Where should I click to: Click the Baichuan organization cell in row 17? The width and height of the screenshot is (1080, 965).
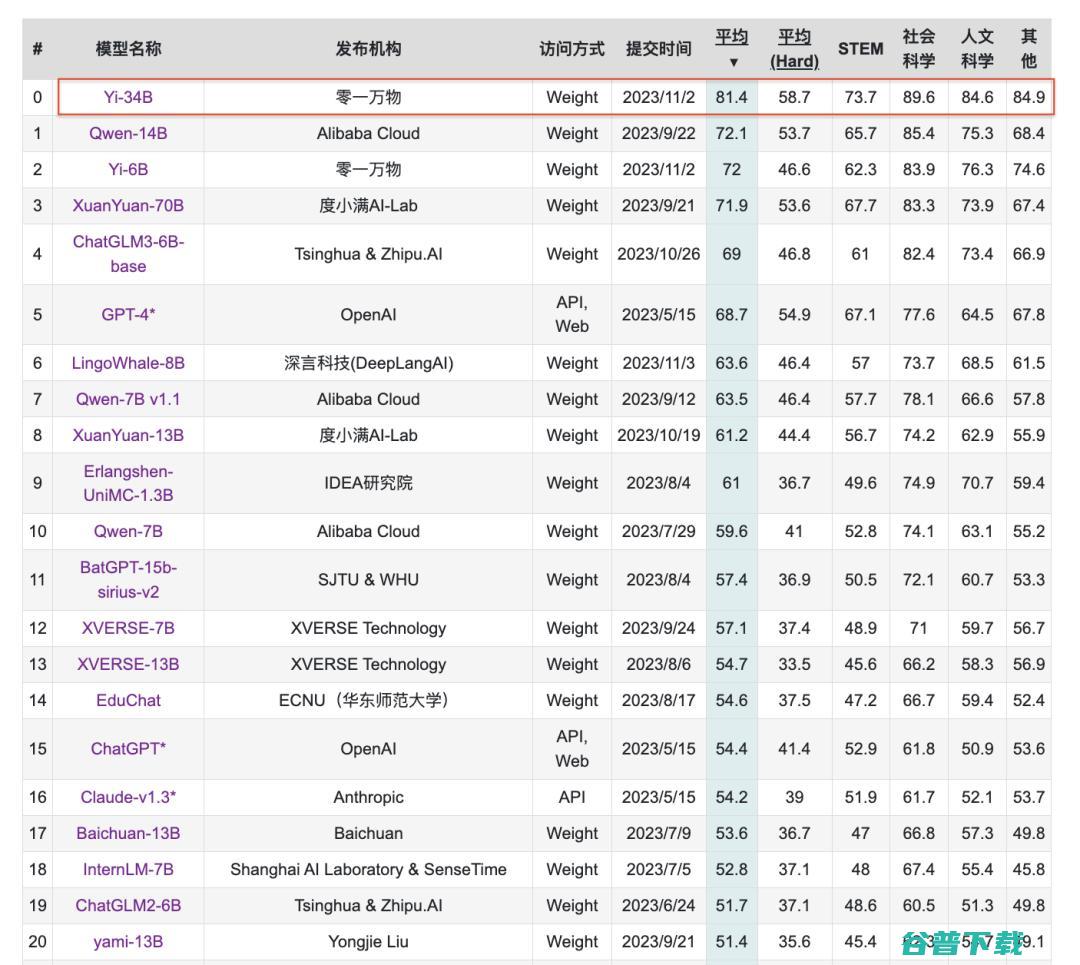pos(368,833)
